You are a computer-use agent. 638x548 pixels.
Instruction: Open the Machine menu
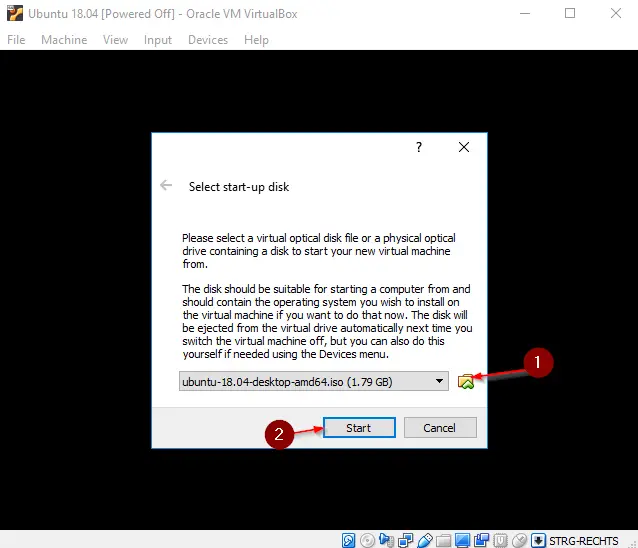(x=64, y=40)
